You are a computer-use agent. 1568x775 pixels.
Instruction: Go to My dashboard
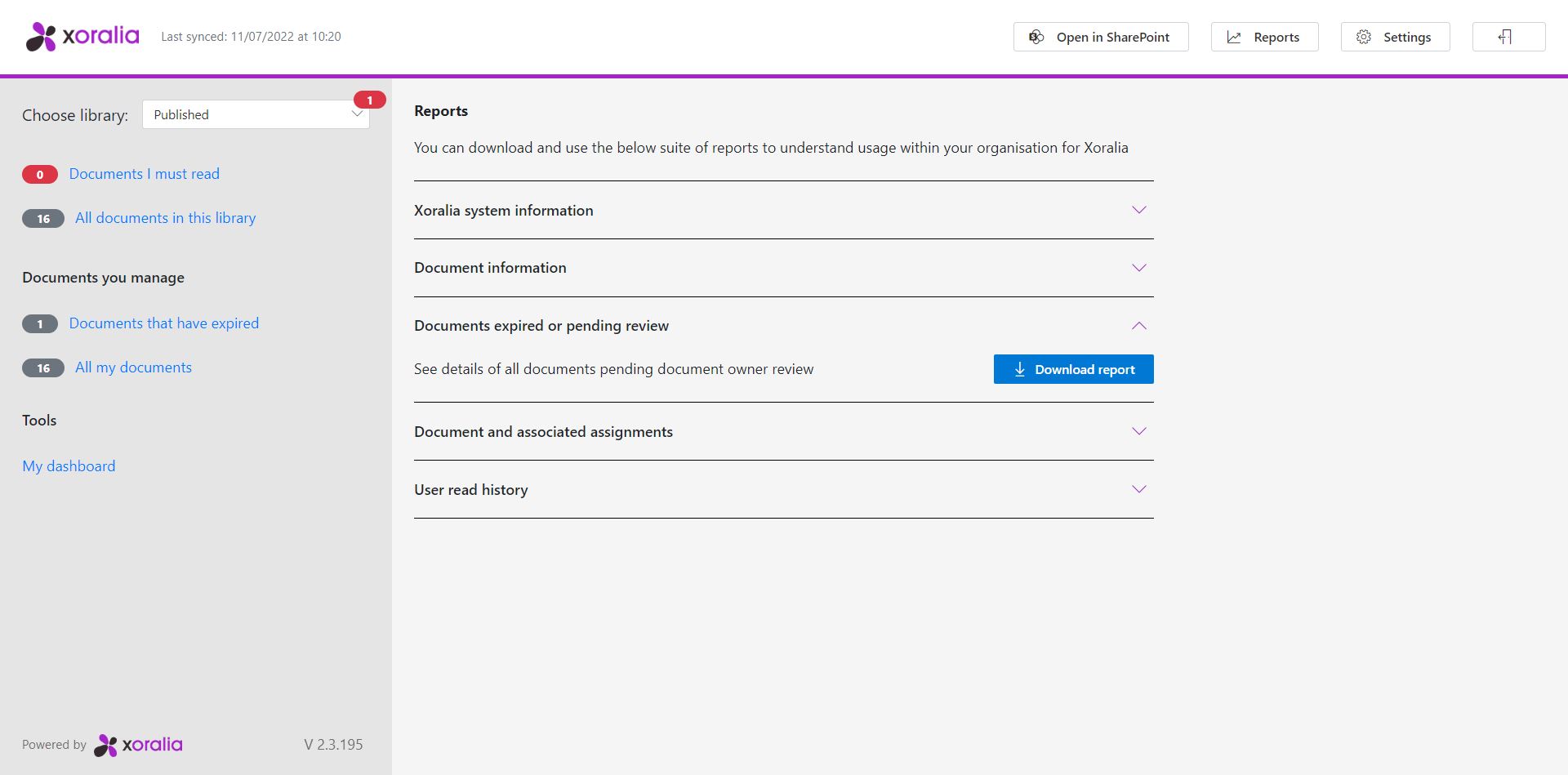click(x=69, y=466)
